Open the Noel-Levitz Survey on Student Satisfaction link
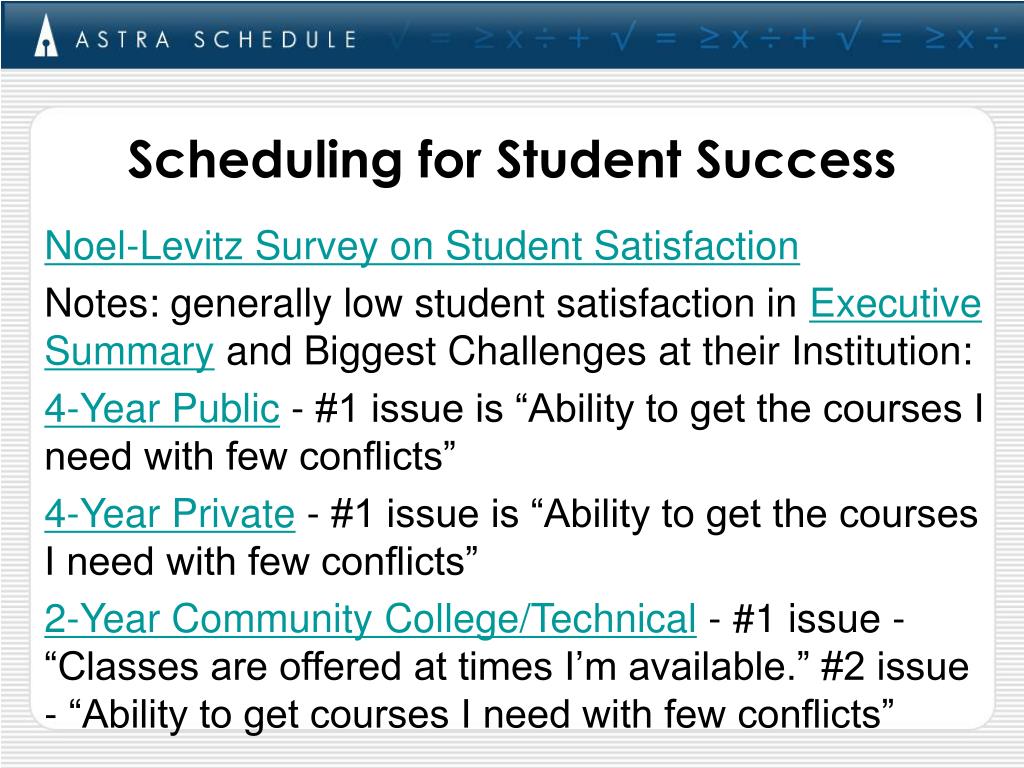 pyautogui.click(x=422, y=246)
